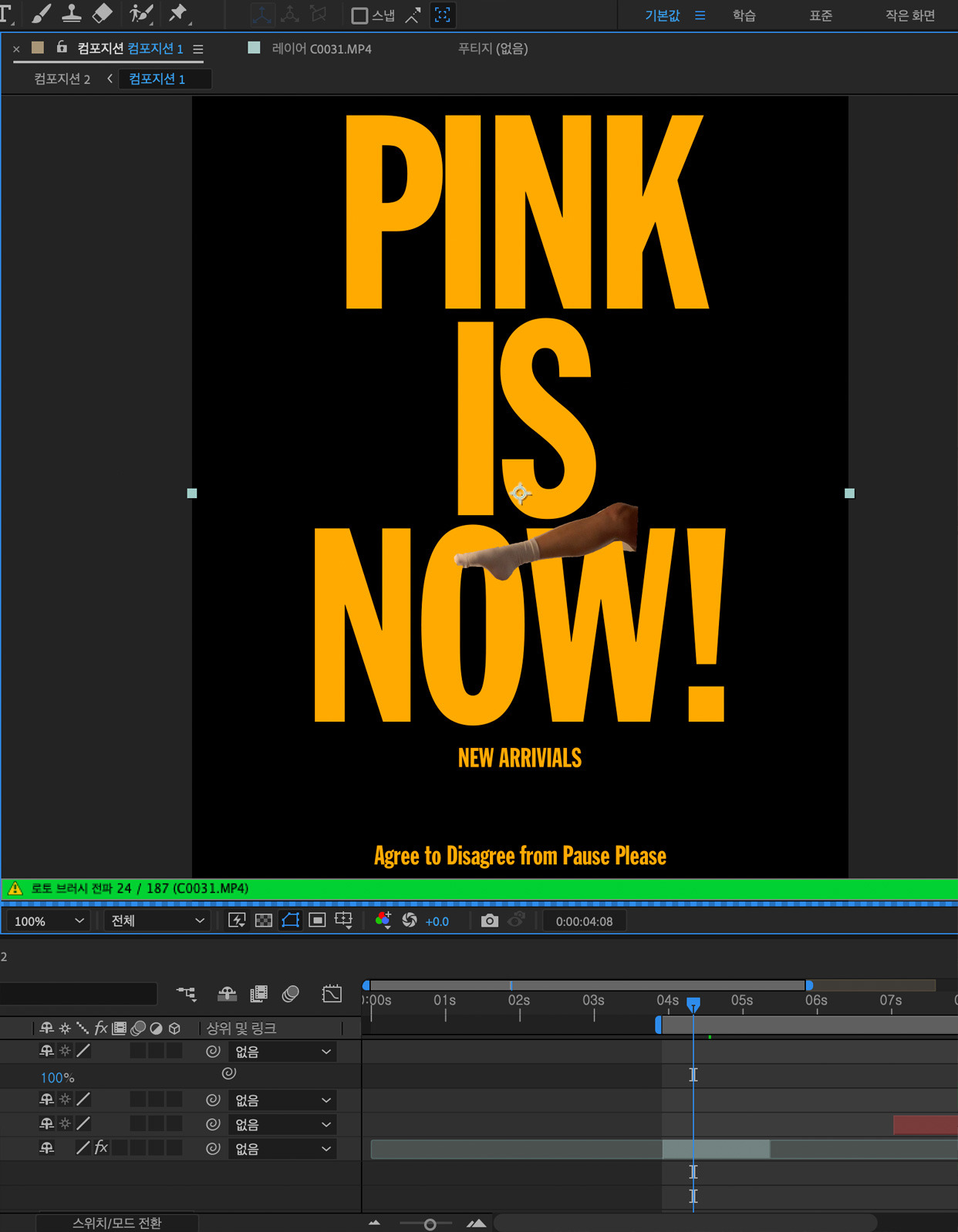Open grid and guide options
This screenshot has height=1232, width=958.
tap(344, 921)
